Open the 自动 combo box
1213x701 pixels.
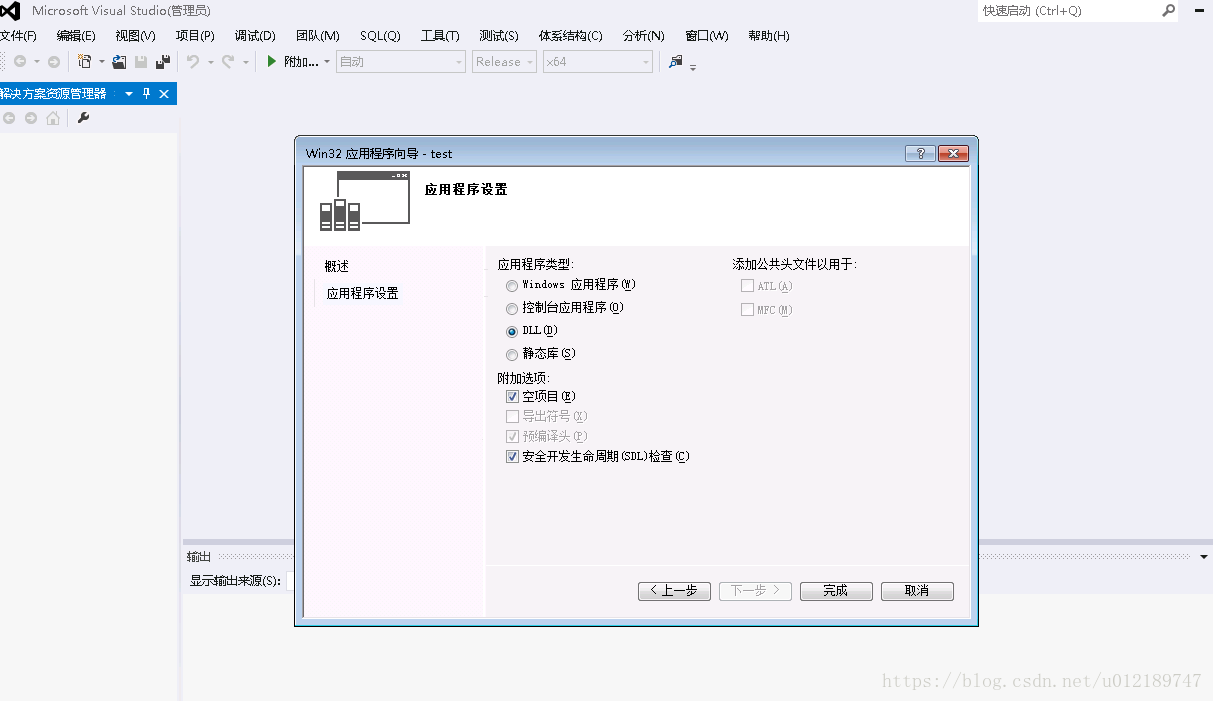tap(401, 62)
